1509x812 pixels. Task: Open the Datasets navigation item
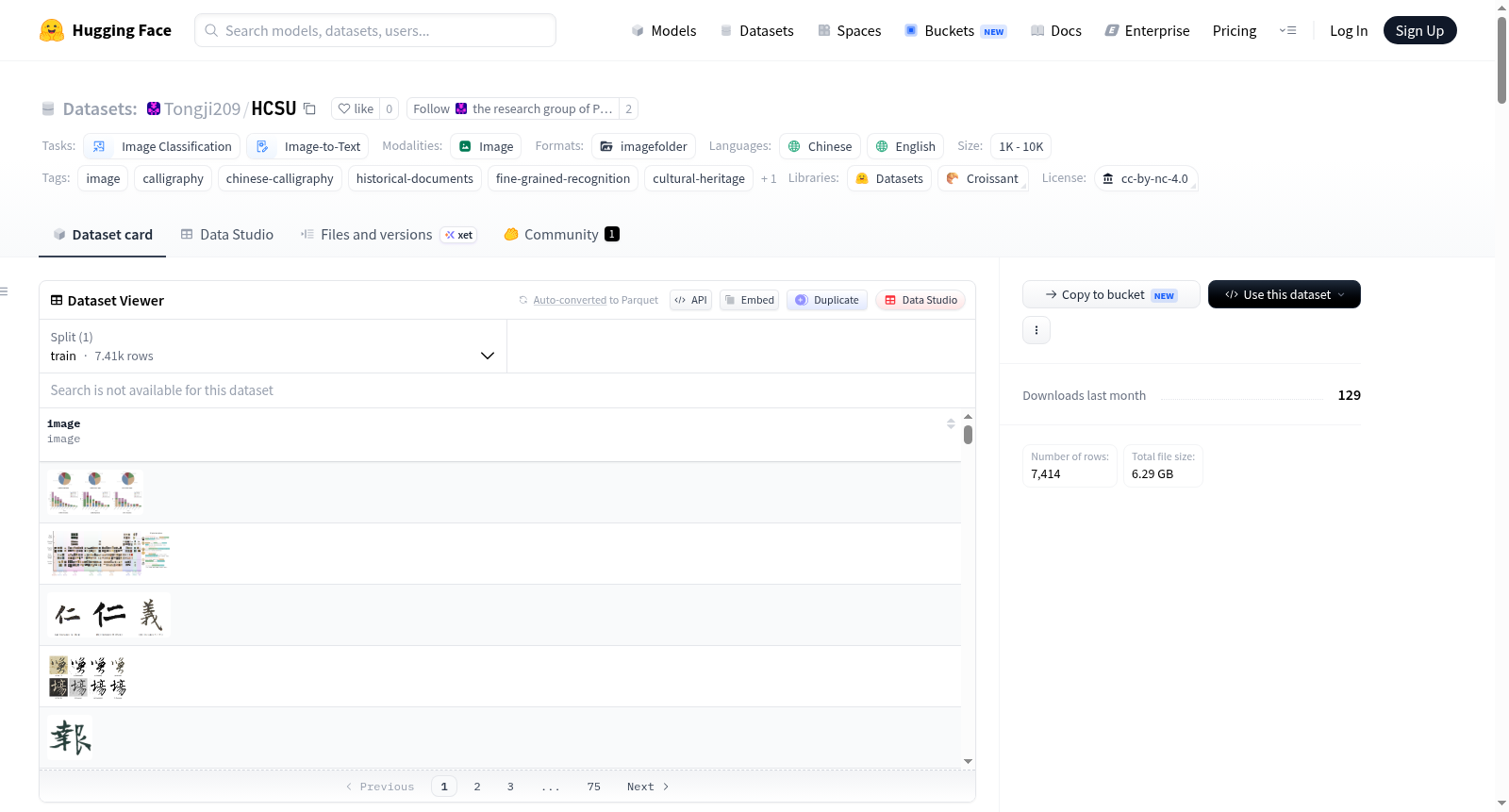(757, 31)
